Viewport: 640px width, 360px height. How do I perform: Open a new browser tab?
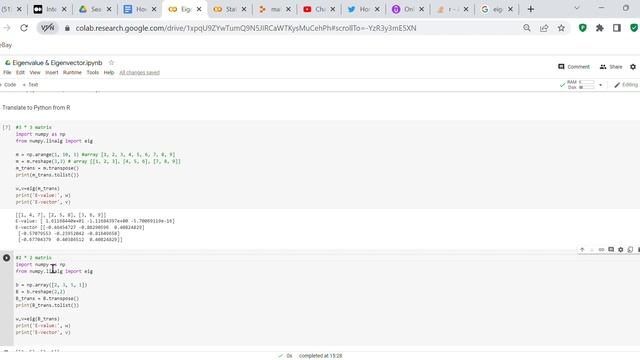coord(531,9)
